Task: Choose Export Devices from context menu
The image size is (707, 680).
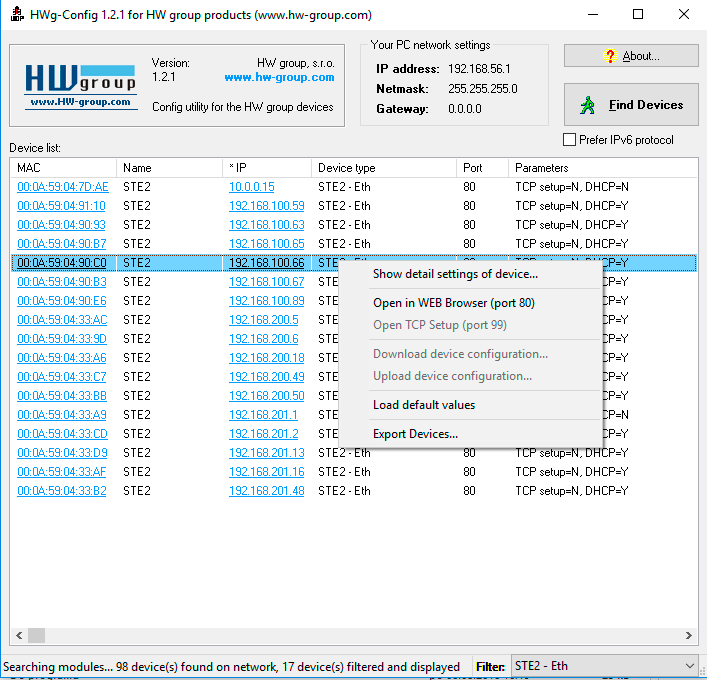Action: pyautogui.click(x=415, y=434)
